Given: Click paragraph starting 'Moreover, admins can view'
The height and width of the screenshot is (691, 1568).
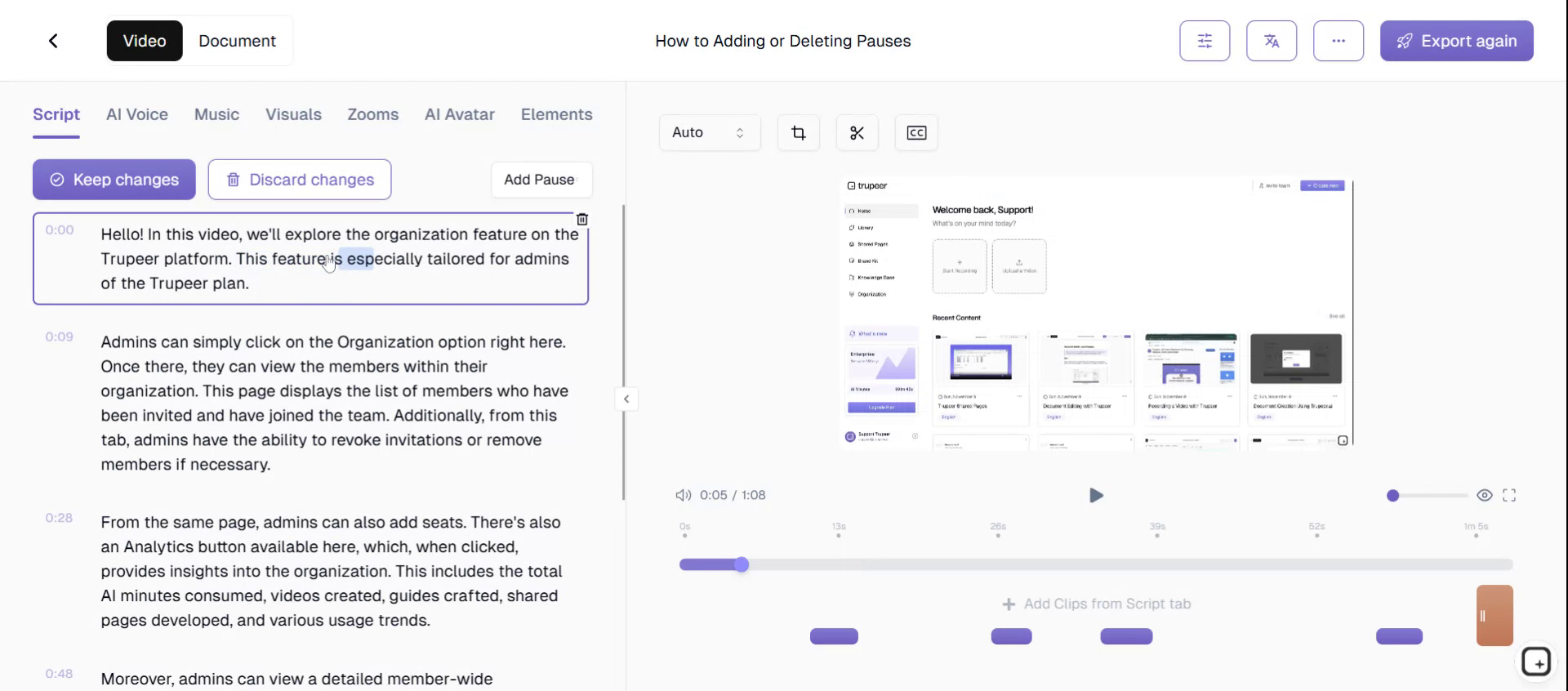Looking at the screenshot, I should [296, 680].
